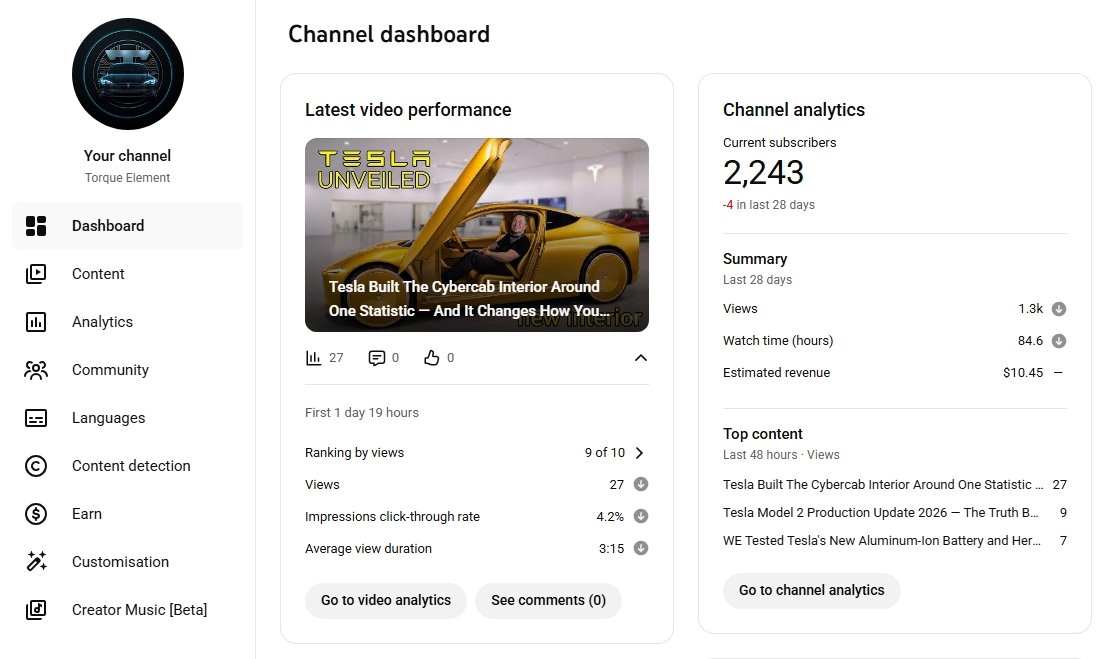Click the Go to video analytics button

pyautogui.click(x=386, y=601)
